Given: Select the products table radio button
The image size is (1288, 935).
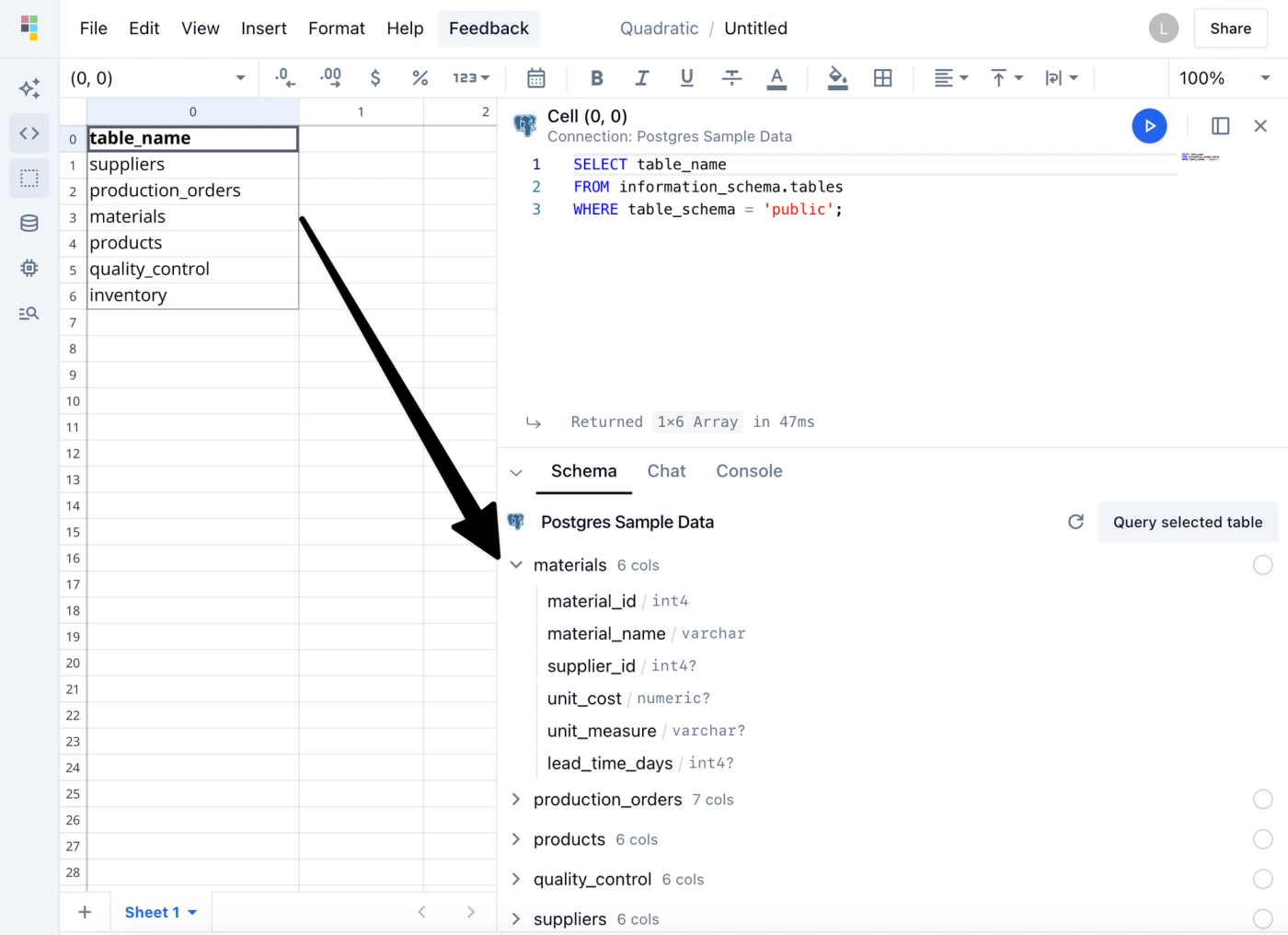Looking at the screenshot, I should tap(1262, 838).
